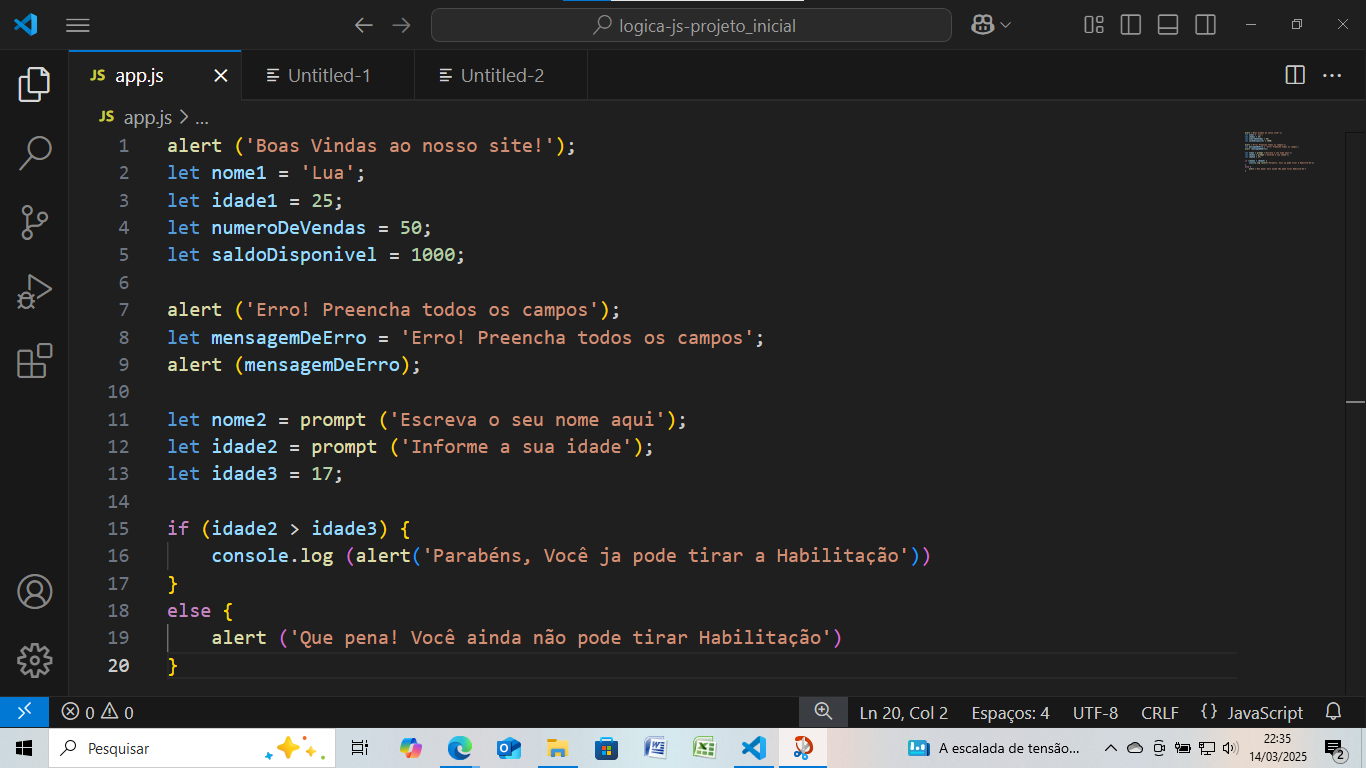Click the numeroDeVendas variable

(x=288, y=228)
